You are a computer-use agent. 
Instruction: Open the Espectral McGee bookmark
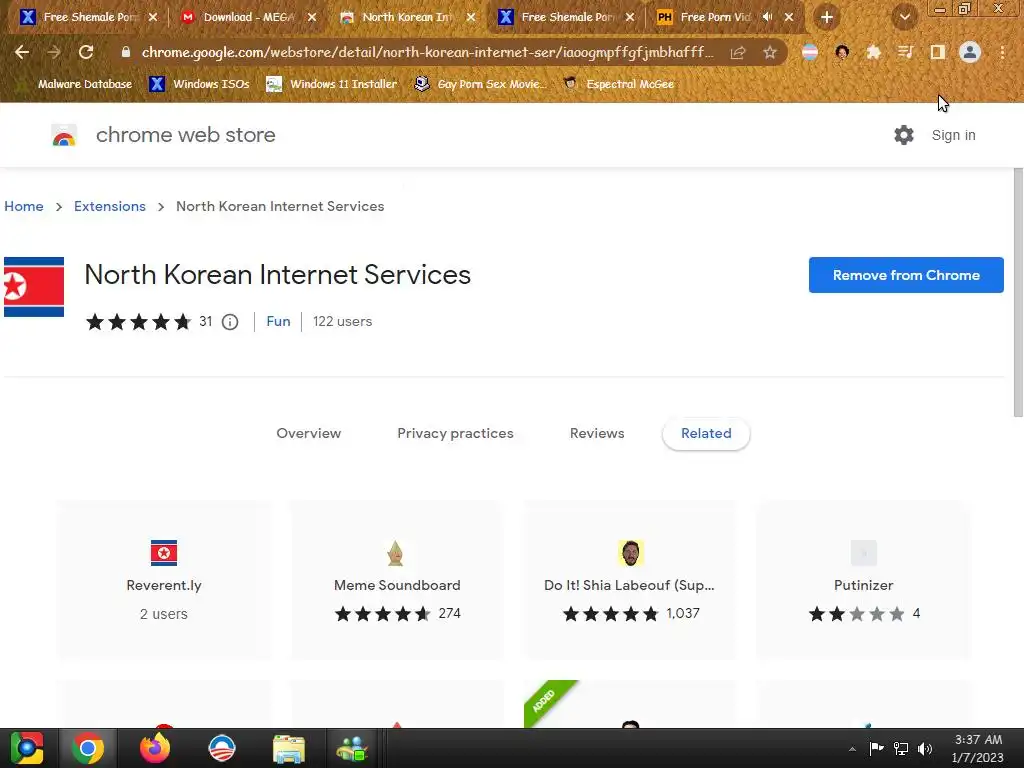pyautogui.click(x=618, y=84)
